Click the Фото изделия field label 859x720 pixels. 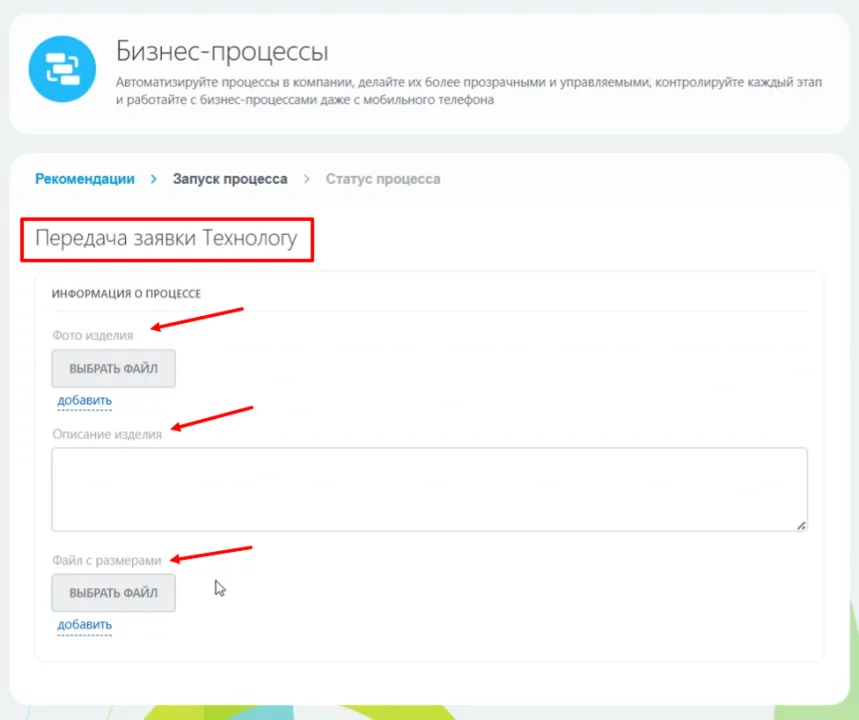point(93,335)
